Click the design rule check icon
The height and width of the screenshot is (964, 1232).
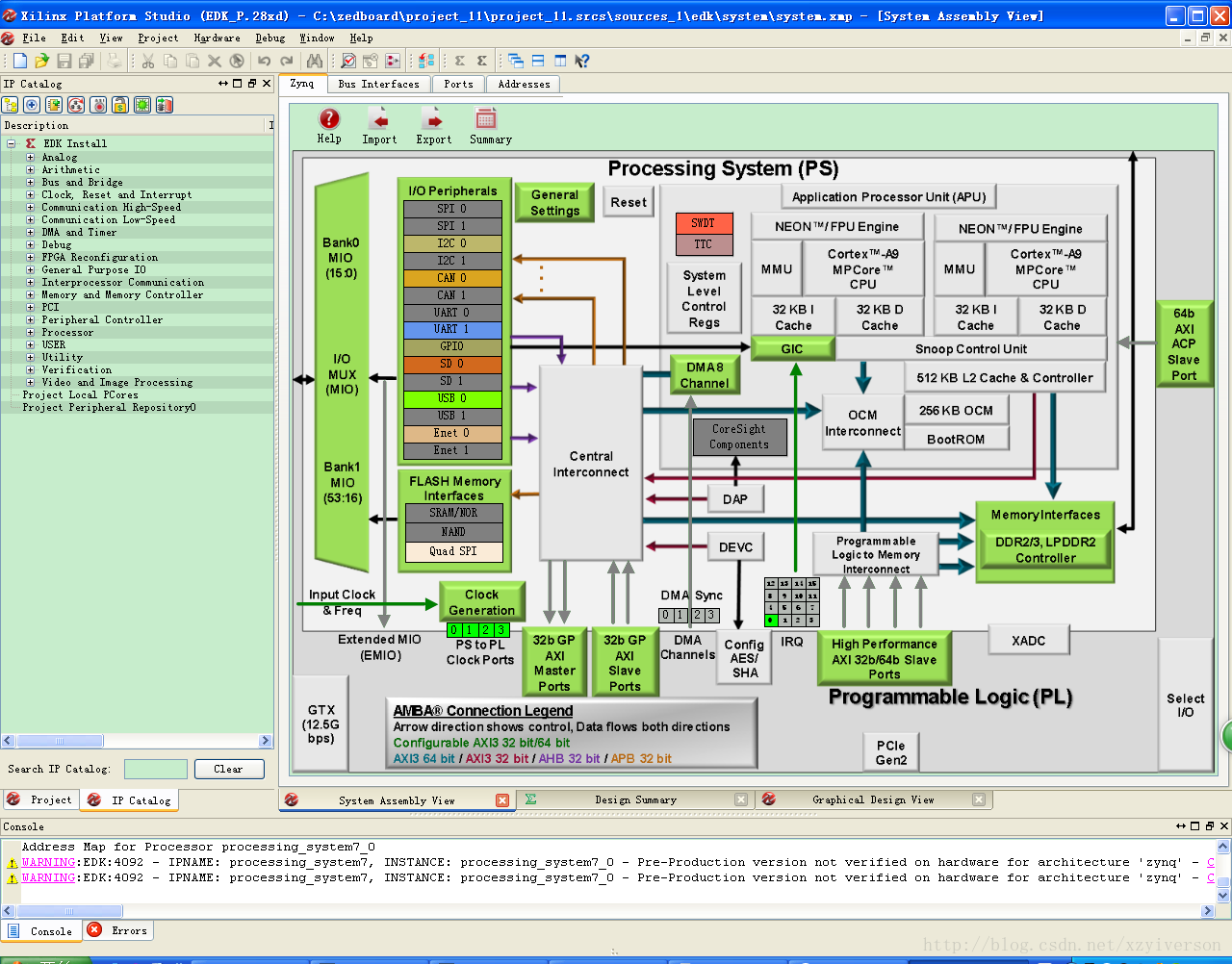point(348,61)
